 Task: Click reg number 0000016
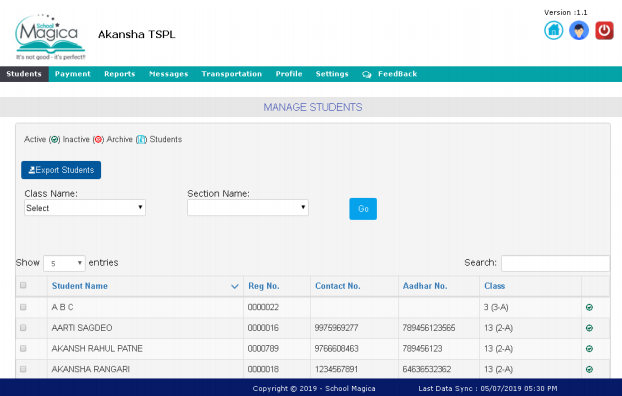[263, 328]
